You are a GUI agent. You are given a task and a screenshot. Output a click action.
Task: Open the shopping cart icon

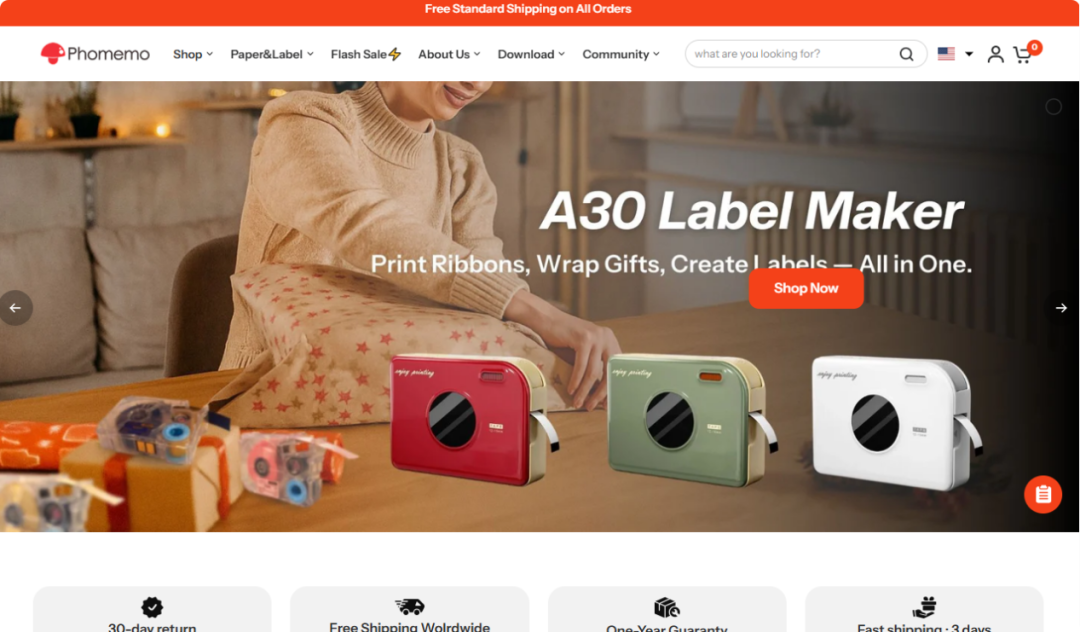pos(1023,54)
